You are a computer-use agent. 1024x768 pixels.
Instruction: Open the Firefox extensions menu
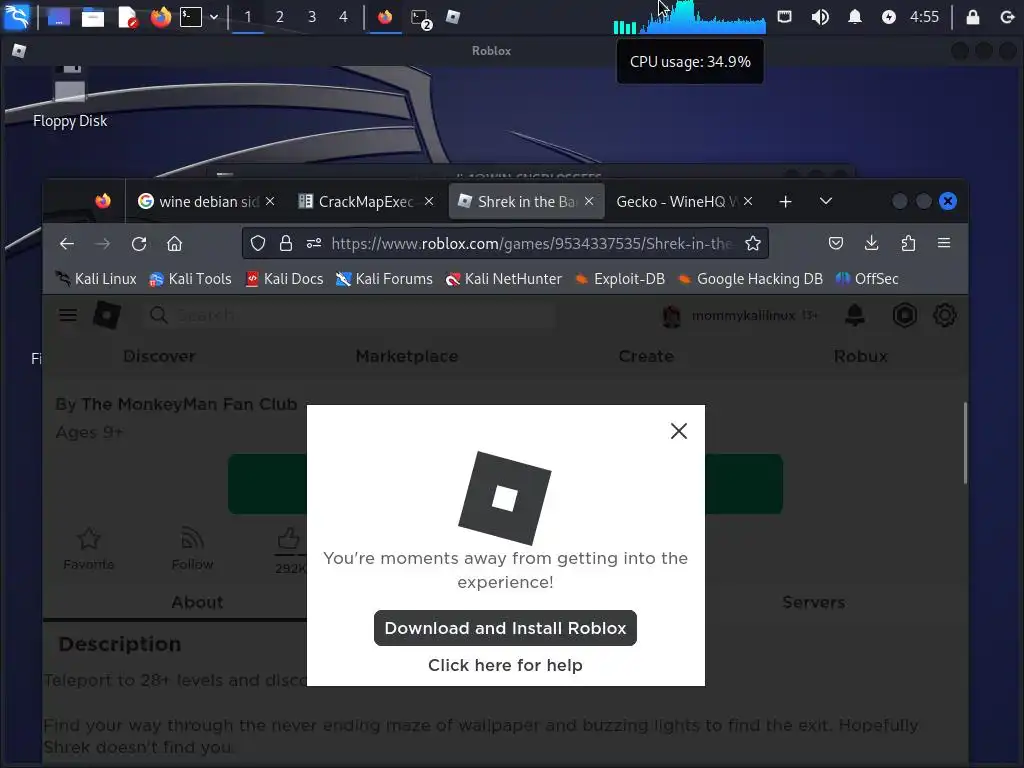coord(908,244)
